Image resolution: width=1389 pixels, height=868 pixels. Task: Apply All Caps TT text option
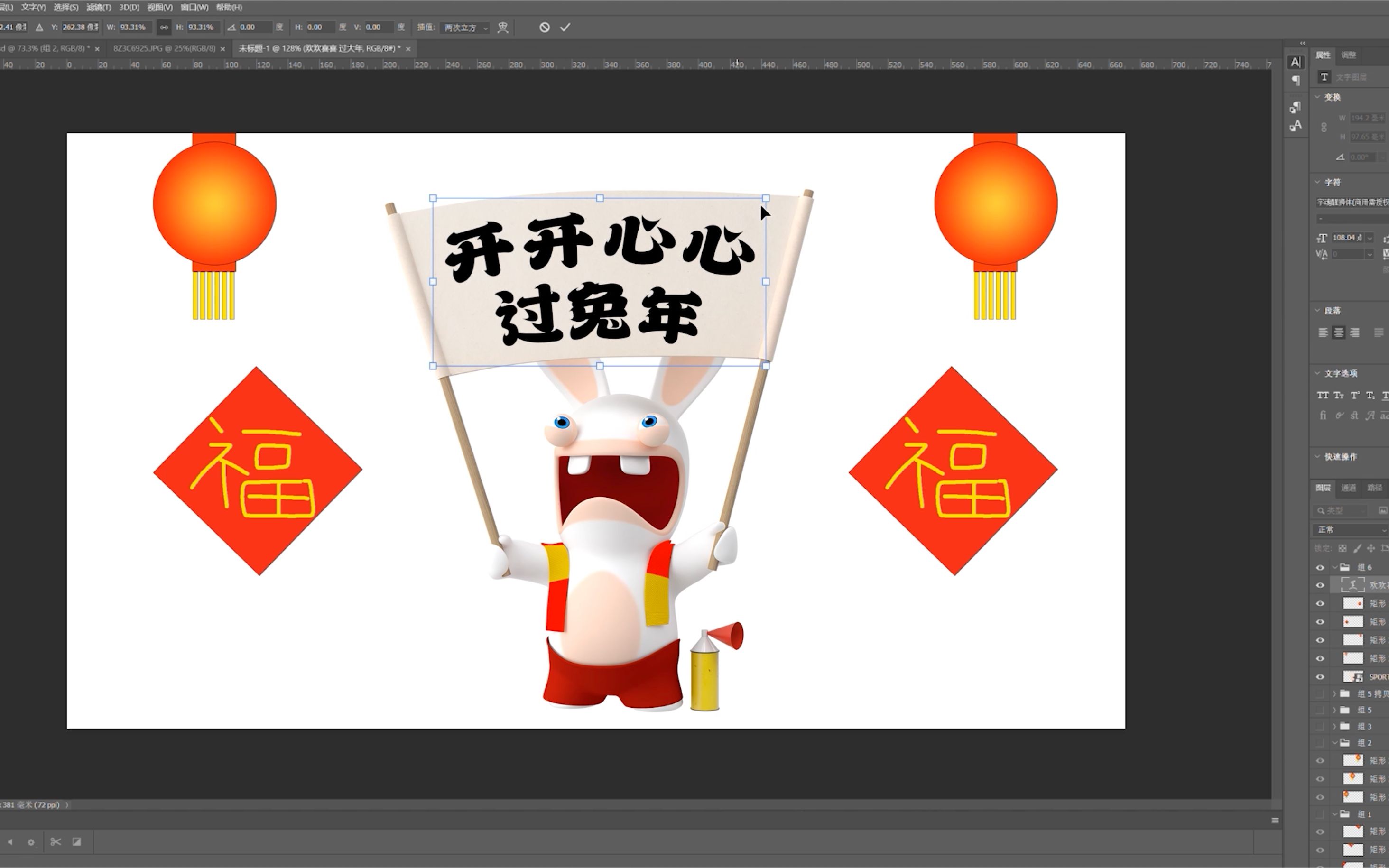tap(1323, 395)
